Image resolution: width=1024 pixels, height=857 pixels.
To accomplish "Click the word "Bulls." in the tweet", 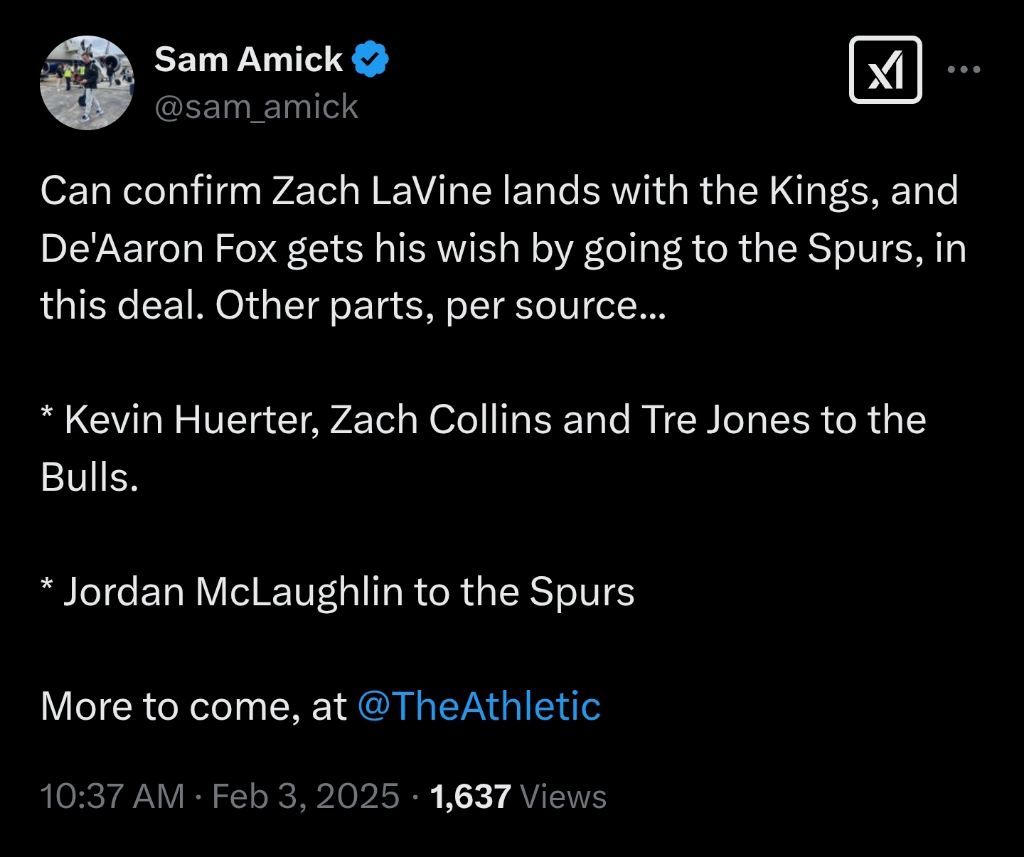I will (88, 477).
